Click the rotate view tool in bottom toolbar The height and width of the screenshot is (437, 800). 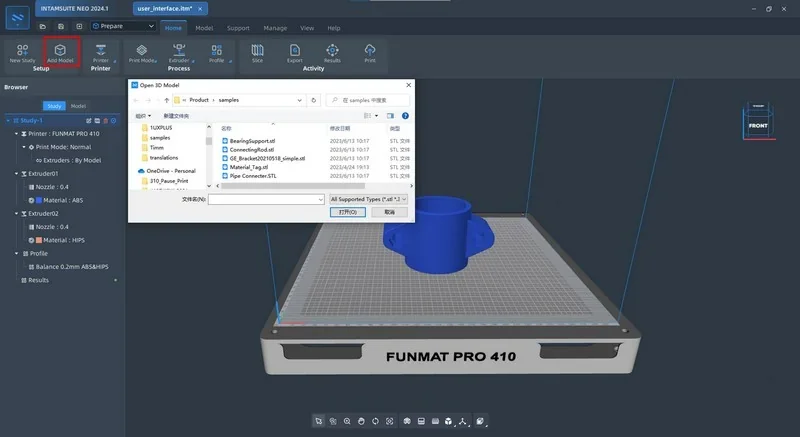(376, 421)
